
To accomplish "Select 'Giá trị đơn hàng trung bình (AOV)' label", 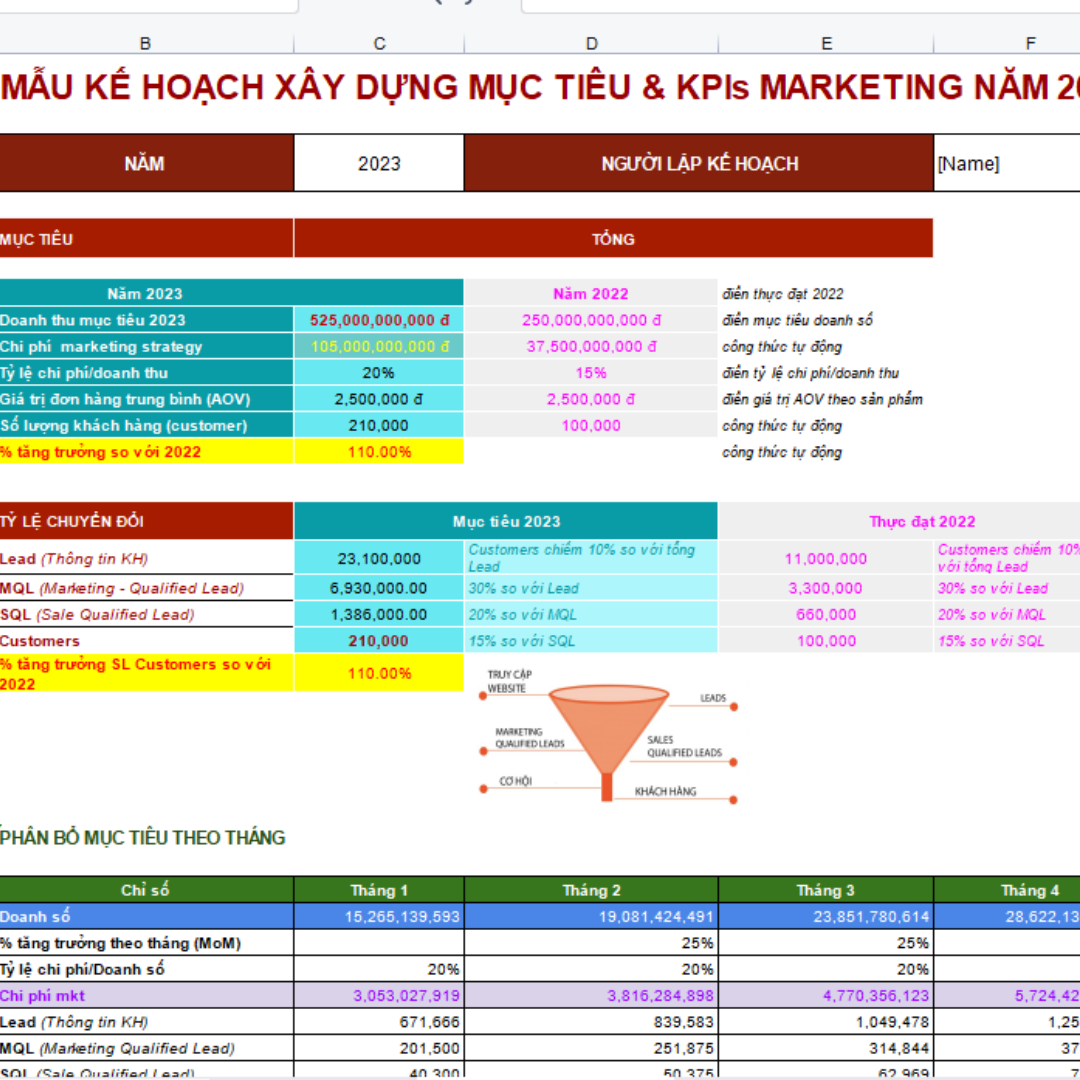I will pyautogui.click(x=146, y=398).
